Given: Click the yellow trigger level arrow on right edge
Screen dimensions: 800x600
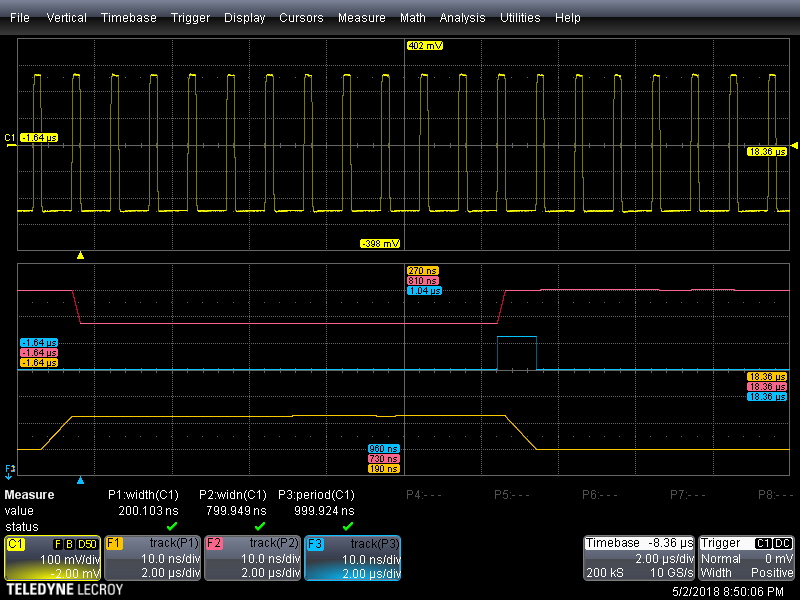Looking at the screenshot, I should pyautogui.click(x=794, y=147).
